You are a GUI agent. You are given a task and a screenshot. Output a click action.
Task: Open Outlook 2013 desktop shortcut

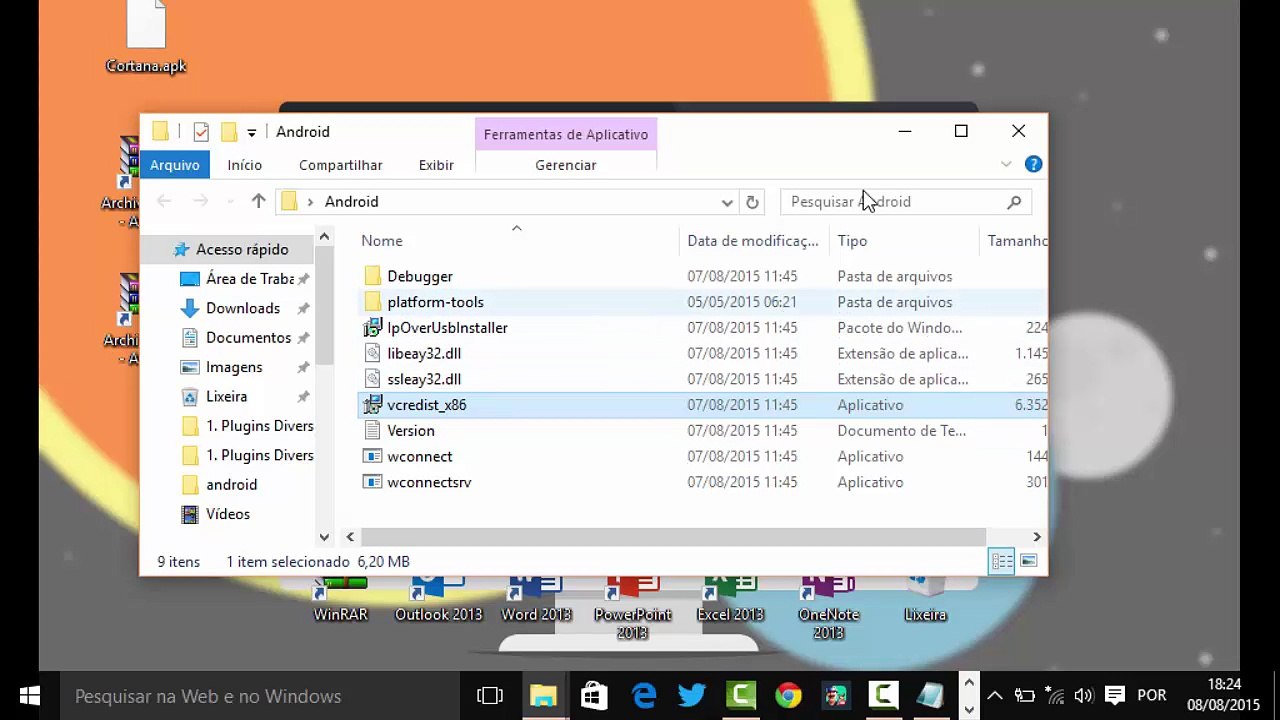(x=438, y=600)
